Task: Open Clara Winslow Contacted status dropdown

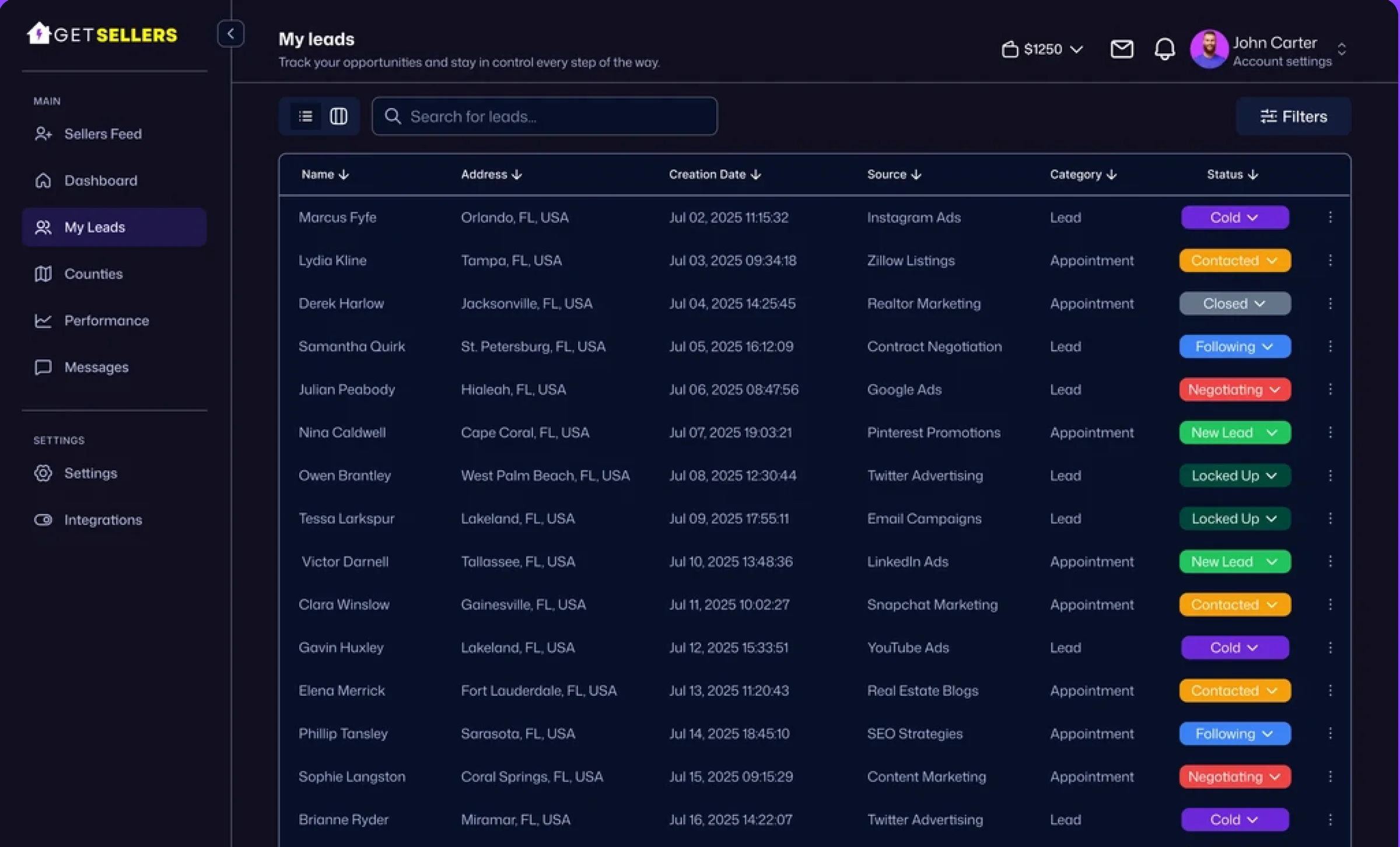Action: 1234,604
